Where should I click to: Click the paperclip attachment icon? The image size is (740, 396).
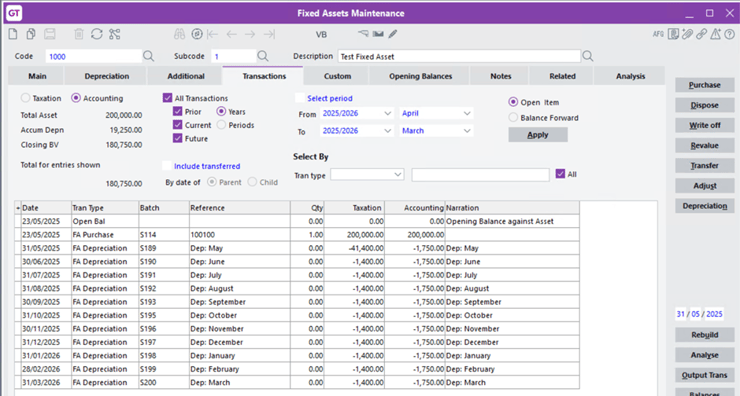point(687,34)
